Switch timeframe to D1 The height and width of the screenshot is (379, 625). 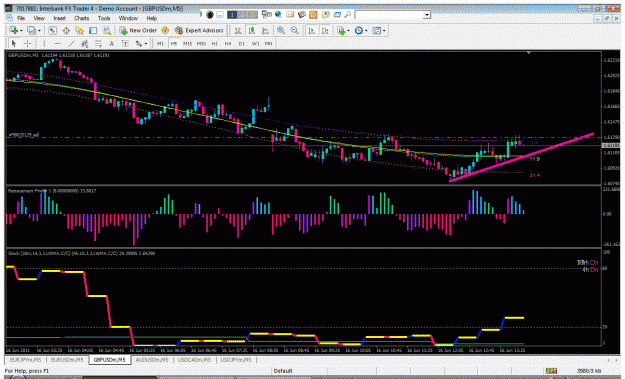242,43
